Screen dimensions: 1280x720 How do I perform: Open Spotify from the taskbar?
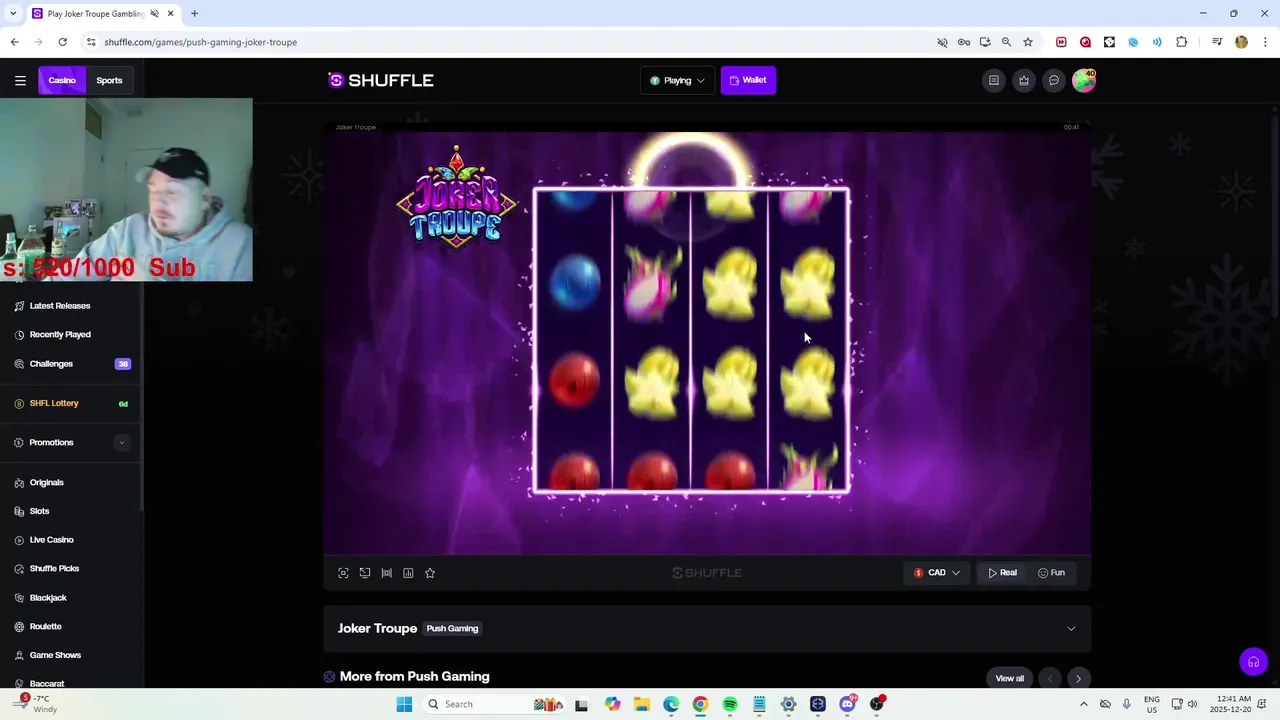(x=730, y=704)
